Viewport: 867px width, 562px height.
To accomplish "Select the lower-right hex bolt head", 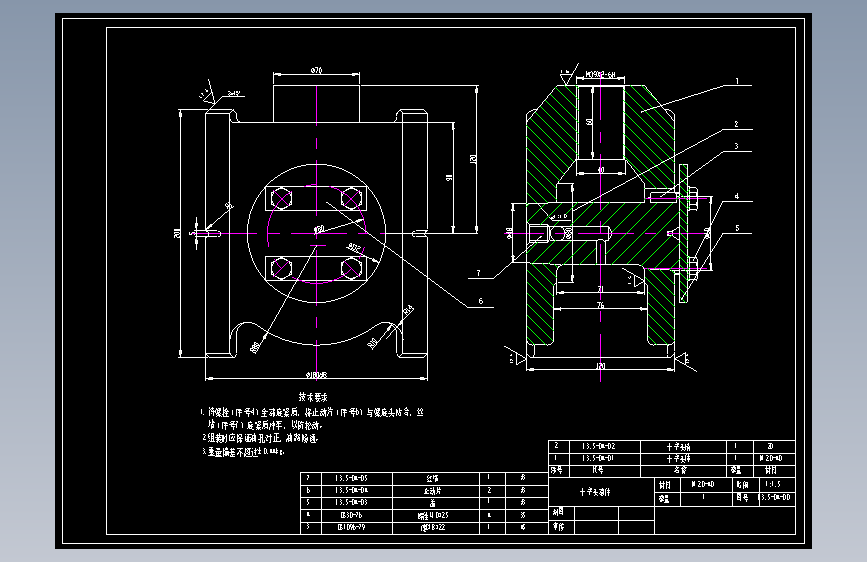I will (352, 268).
